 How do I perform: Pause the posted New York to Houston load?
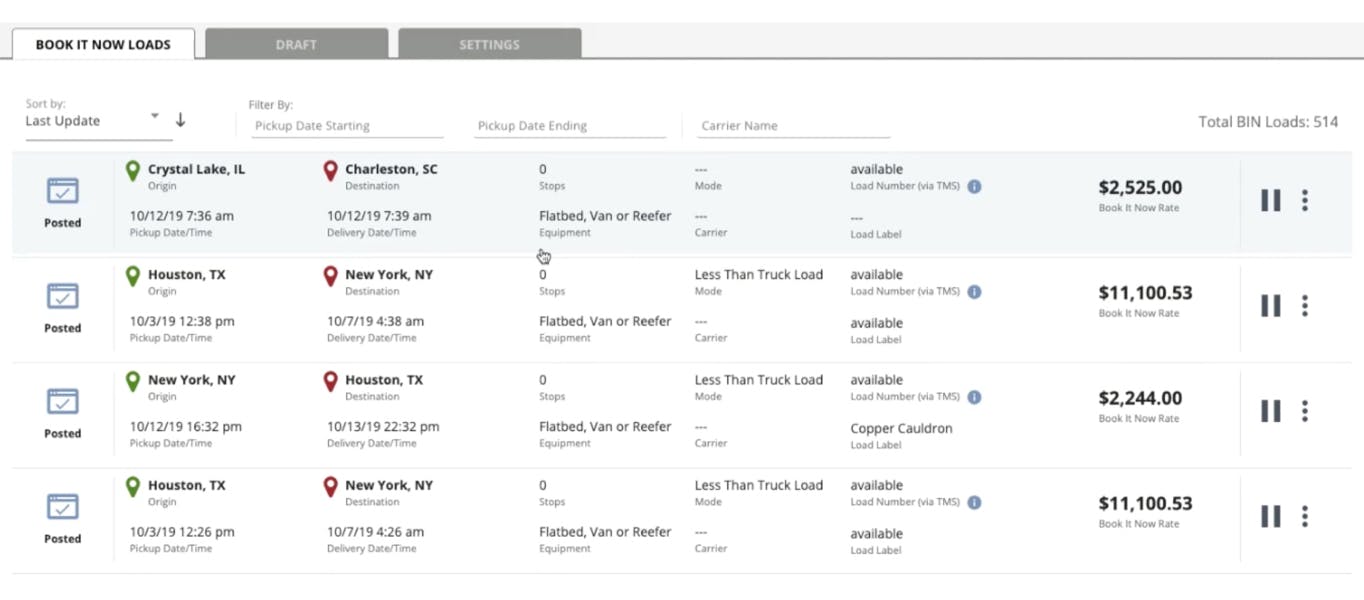point(1270,410)
